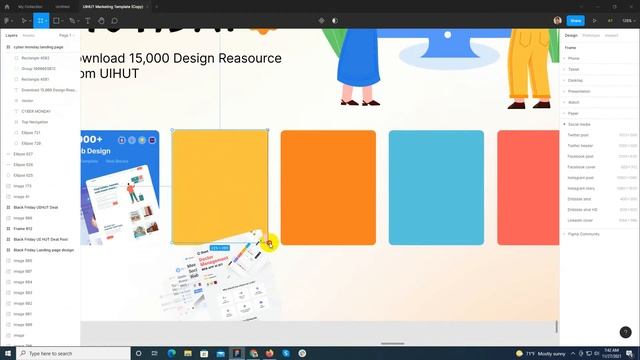The image size is (640, 360).
Task: Launch Microsoft Edge from taskbar
Action: [171, 353]
